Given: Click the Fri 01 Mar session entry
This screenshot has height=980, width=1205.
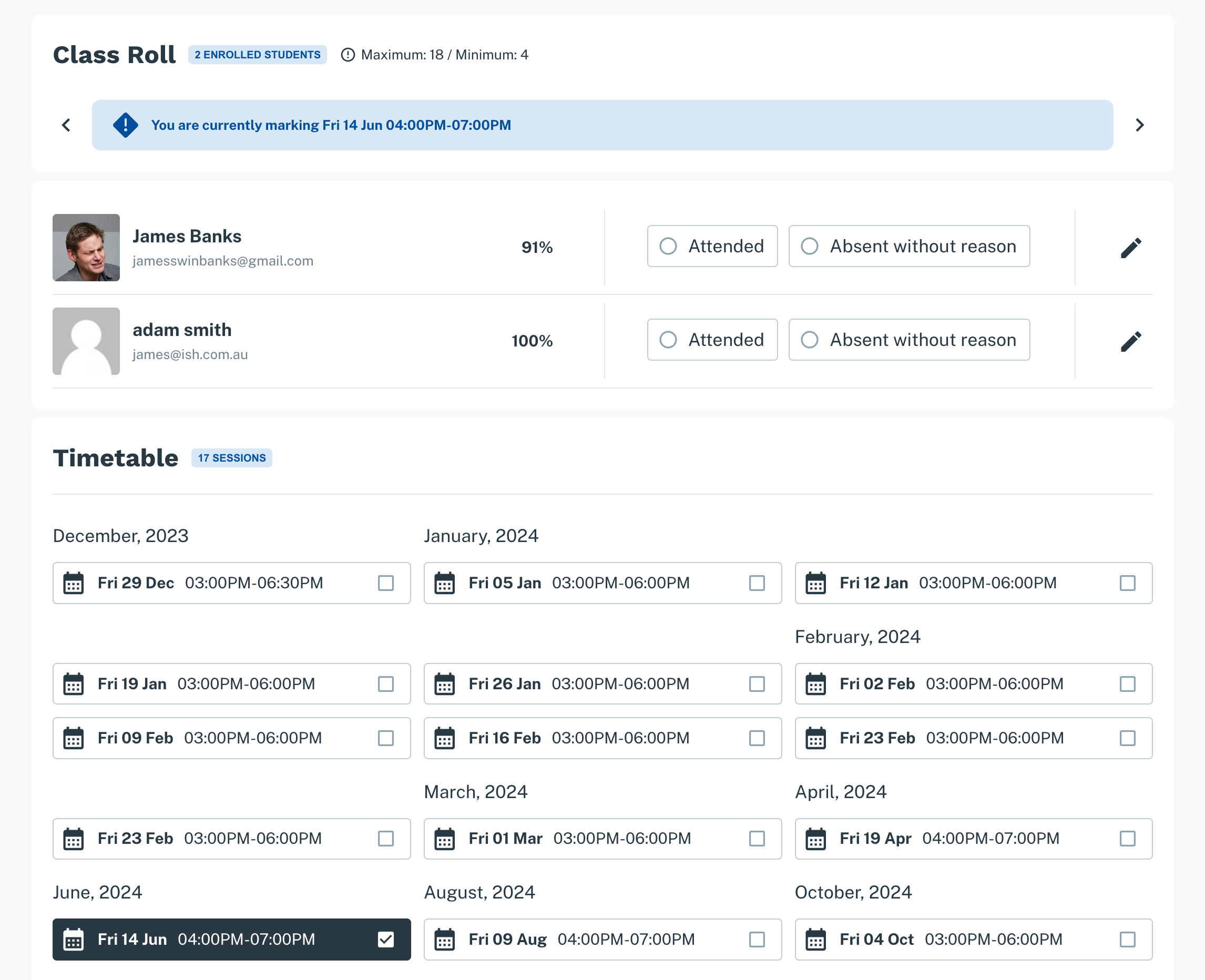Looking at the screenshot, I should click(602, 838).
